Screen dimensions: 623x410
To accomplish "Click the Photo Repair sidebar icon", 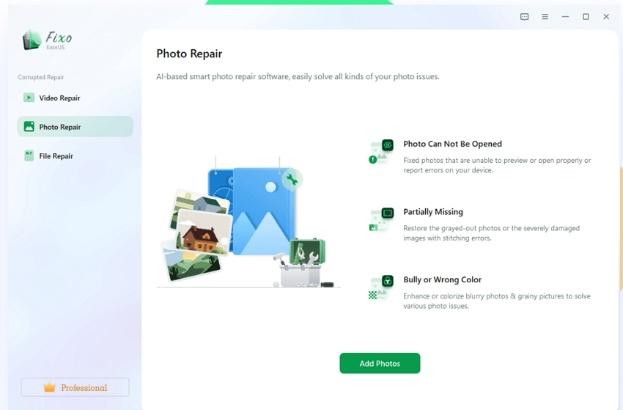I will [29, 127].
